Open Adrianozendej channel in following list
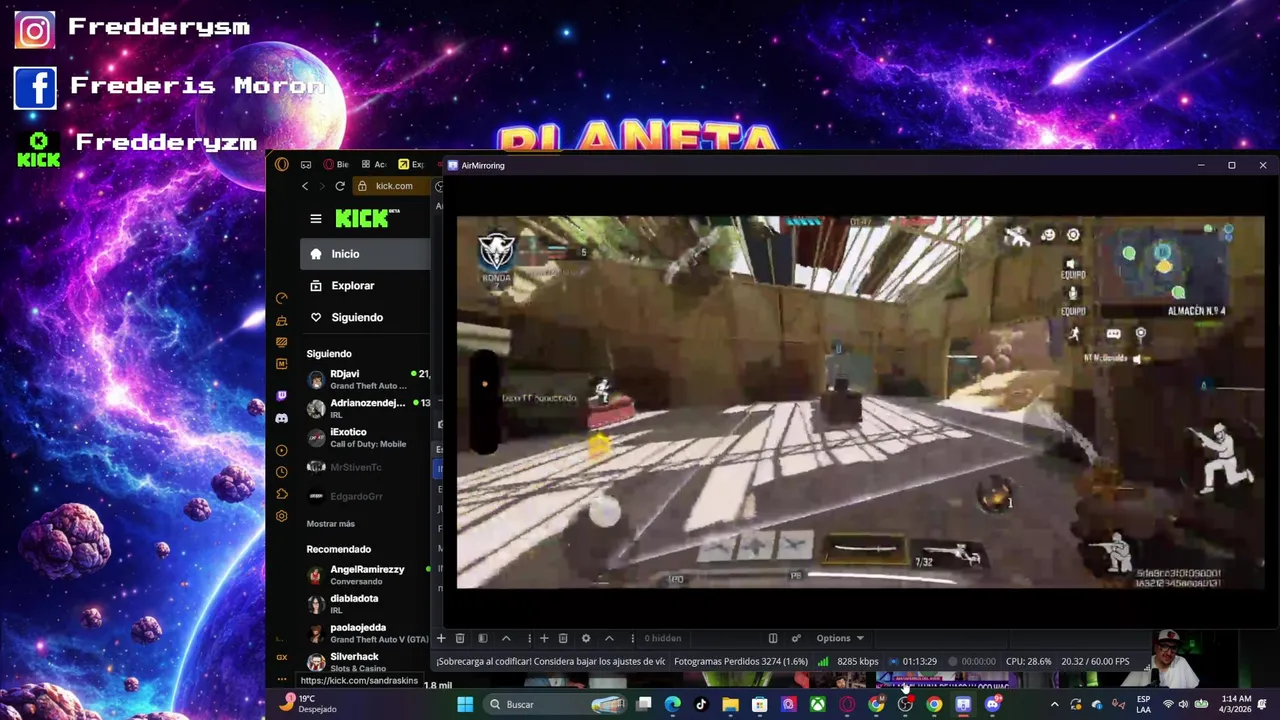1280x720 pixels. [x=367, y=408]
